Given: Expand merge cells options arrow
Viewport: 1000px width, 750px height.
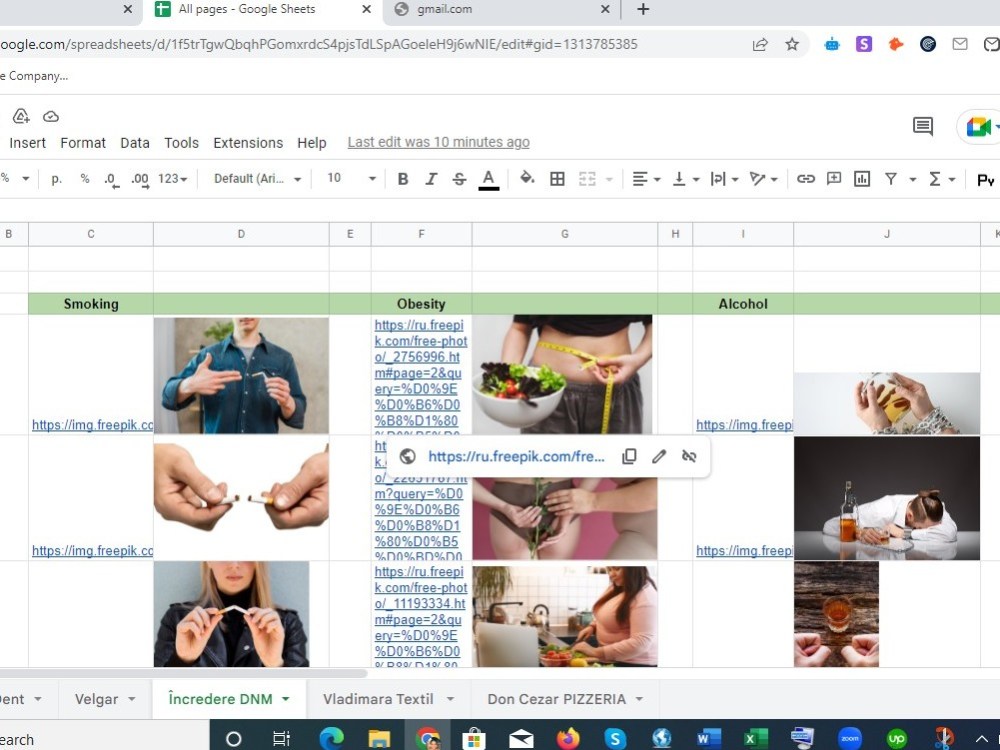Looking at the screenshot, I should coord(609,180).
